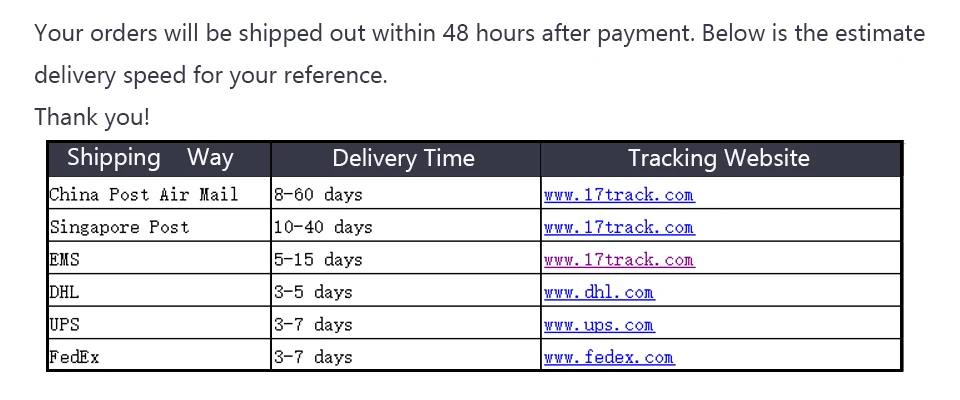Select the Delivery Time column header
Viewport: 960px width, 400px height.
pos(405,159)
